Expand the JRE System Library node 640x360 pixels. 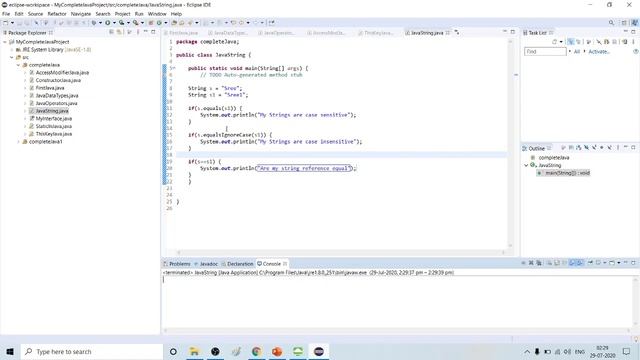point(12,49)
